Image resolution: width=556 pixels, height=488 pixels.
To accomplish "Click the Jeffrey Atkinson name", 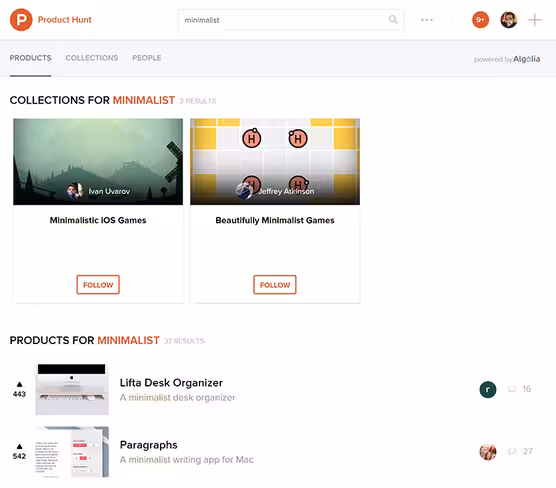I will click(x=286, y=192).
